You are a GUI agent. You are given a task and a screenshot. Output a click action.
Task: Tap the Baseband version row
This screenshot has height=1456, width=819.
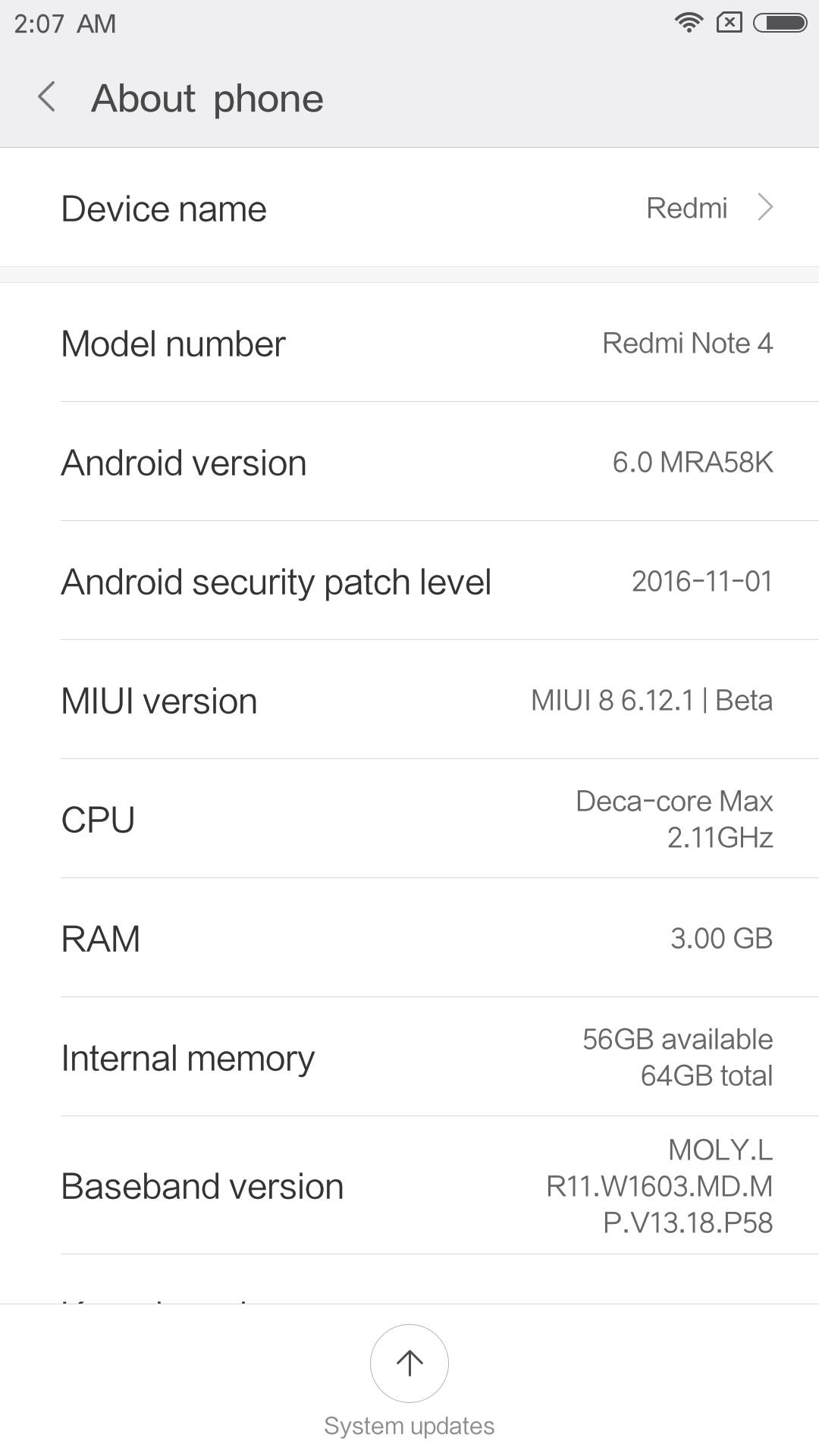pyautogui.click(x=409, y=1185)
